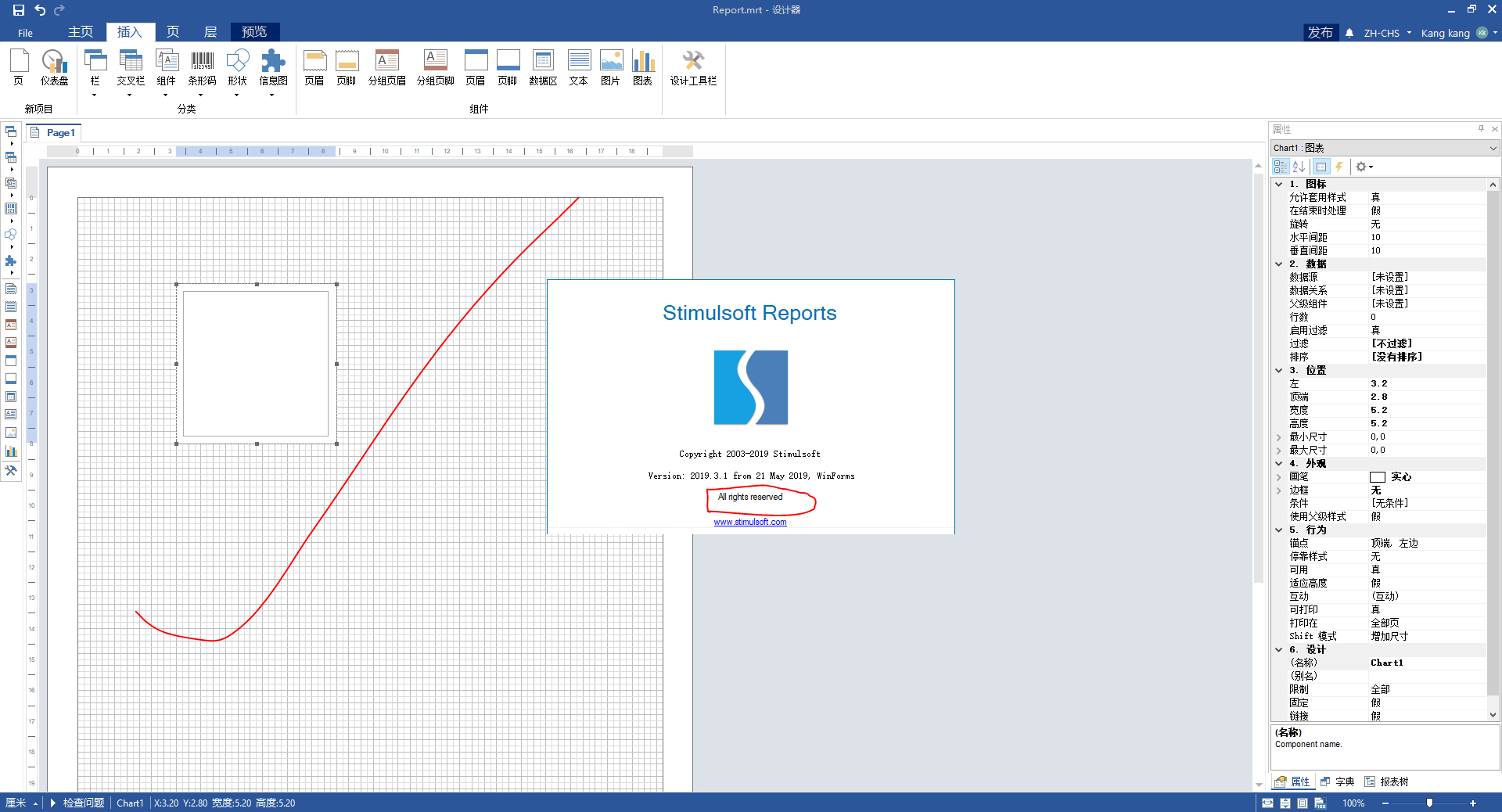Expand the 最小尺寸 property

click(1279, 437)
